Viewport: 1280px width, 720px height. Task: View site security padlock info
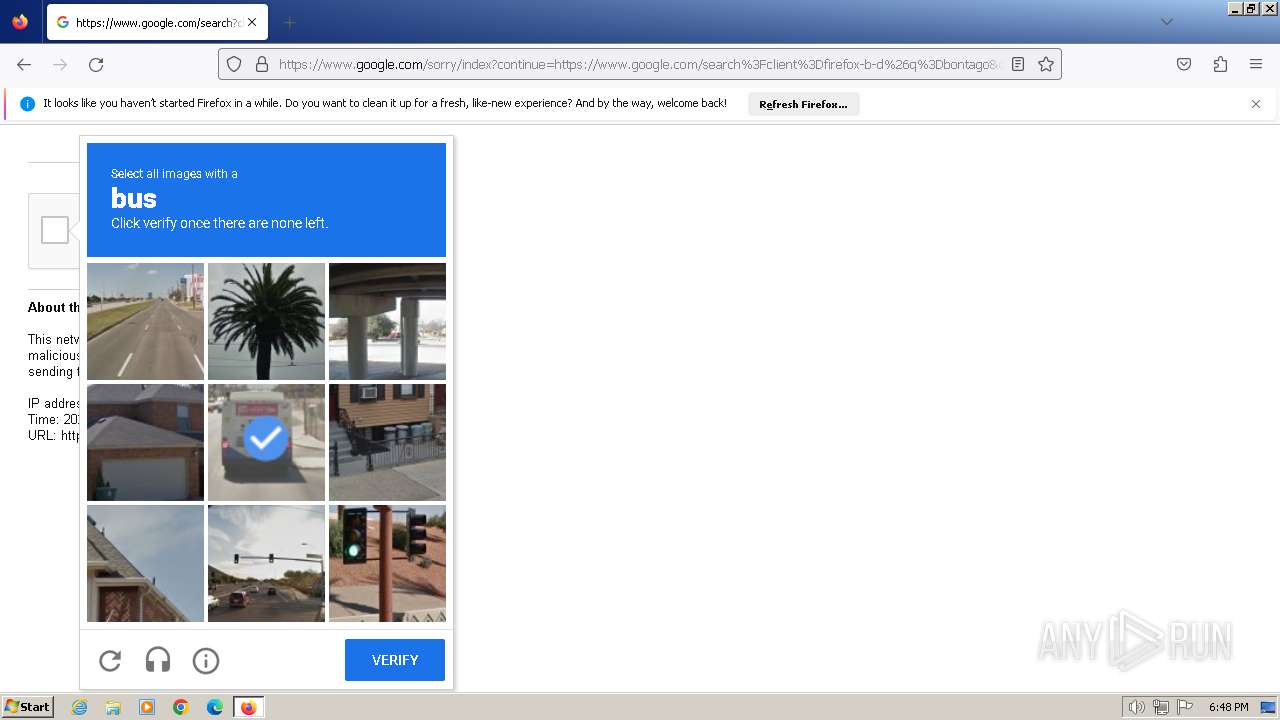(x=262, y=64)
